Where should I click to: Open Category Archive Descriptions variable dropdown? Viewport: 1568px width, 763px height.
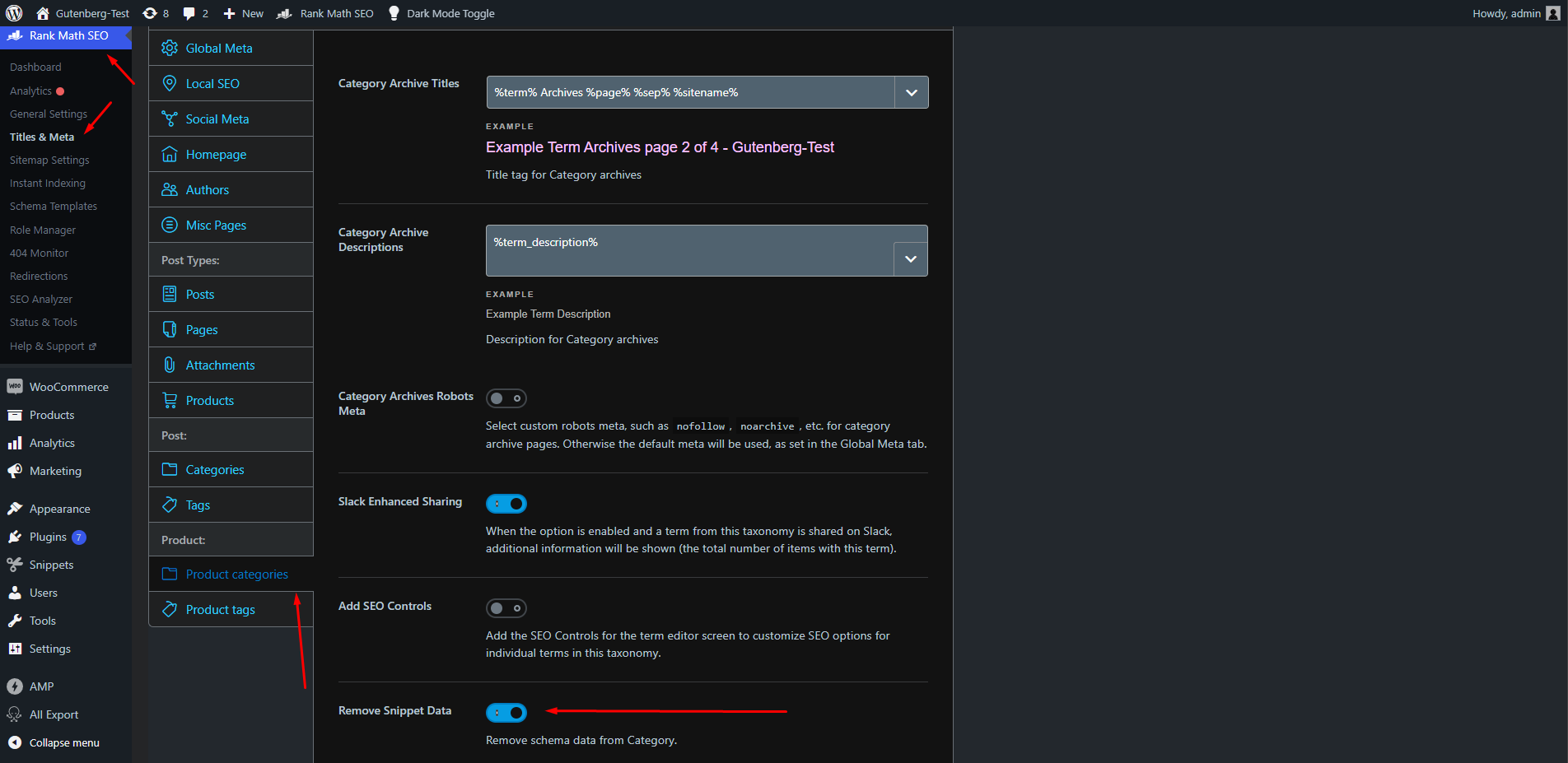click(910, 259)
